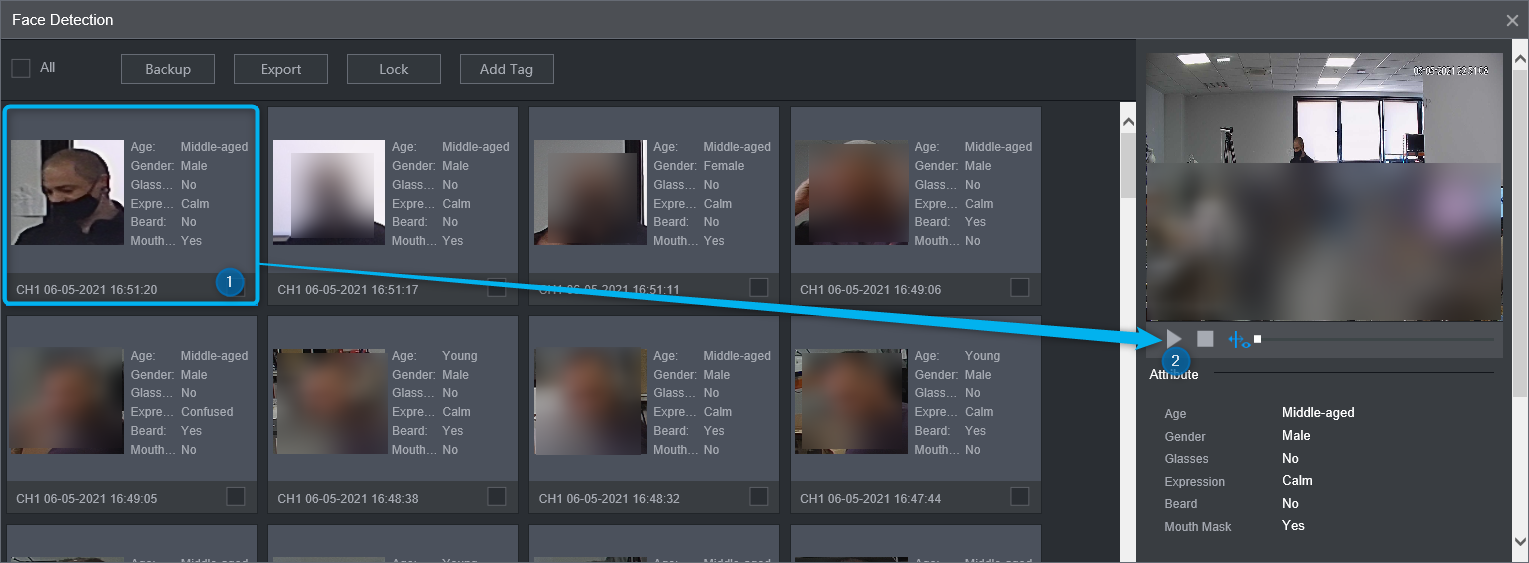Image resolution: width=1529 pixels, height=563 pixels.
Task: Play the selected face detection recording
Action: (x=1174, y=339)
